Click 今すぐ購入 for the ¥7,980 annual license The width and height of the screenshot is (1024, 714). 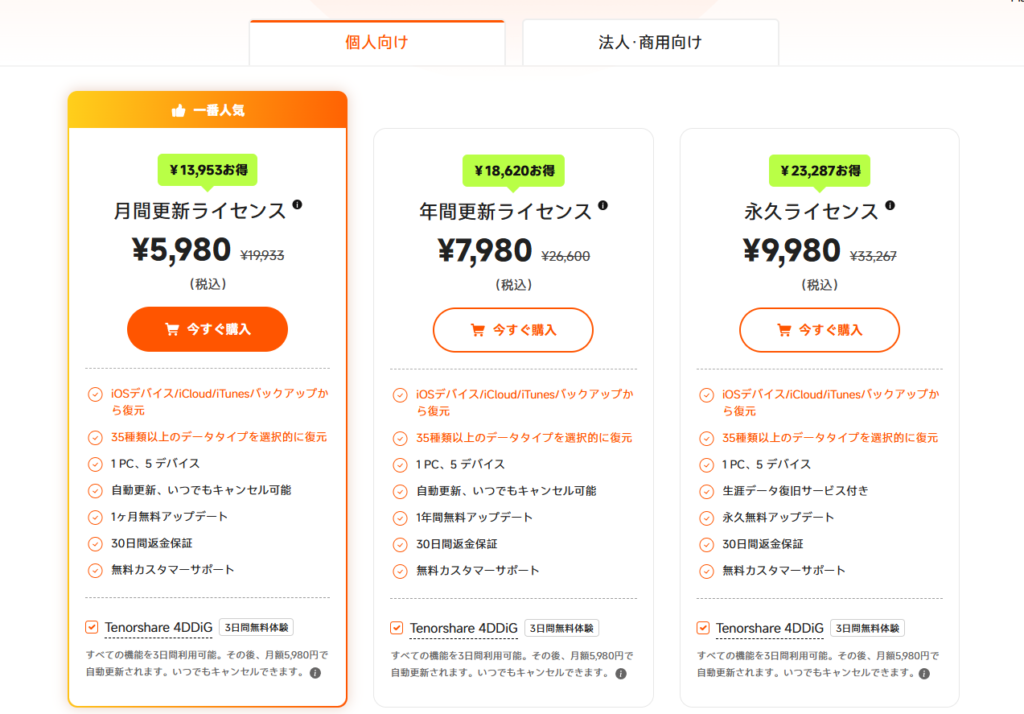click(513, 330)
